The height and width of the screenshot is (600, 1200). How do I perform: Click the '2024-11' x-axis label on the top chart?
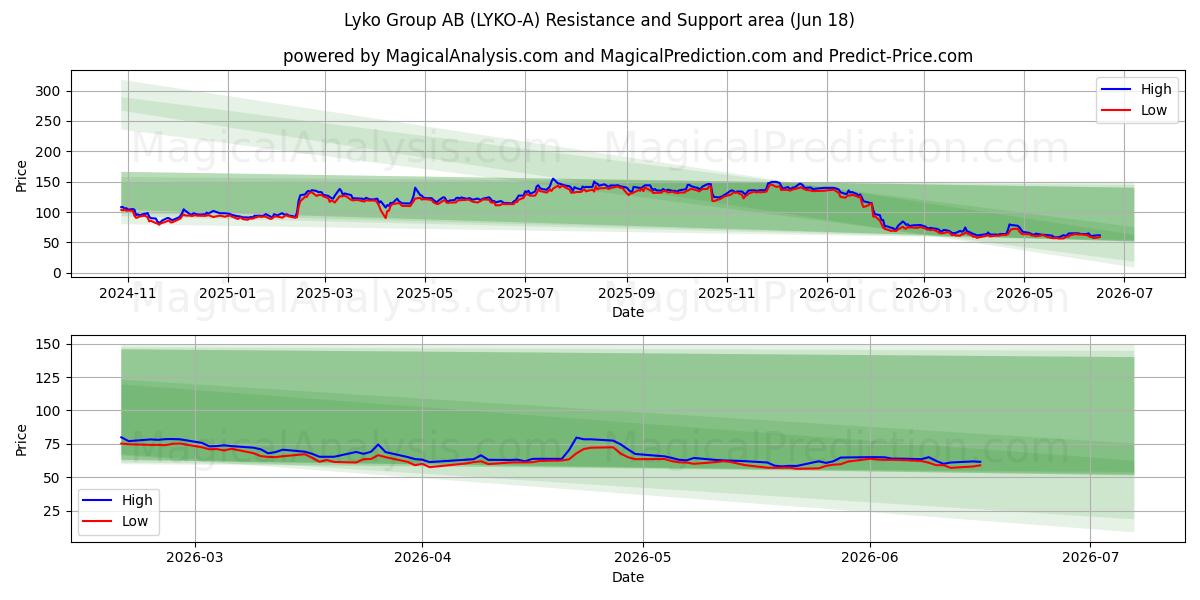pyautogui.click(x=128, y=294)
